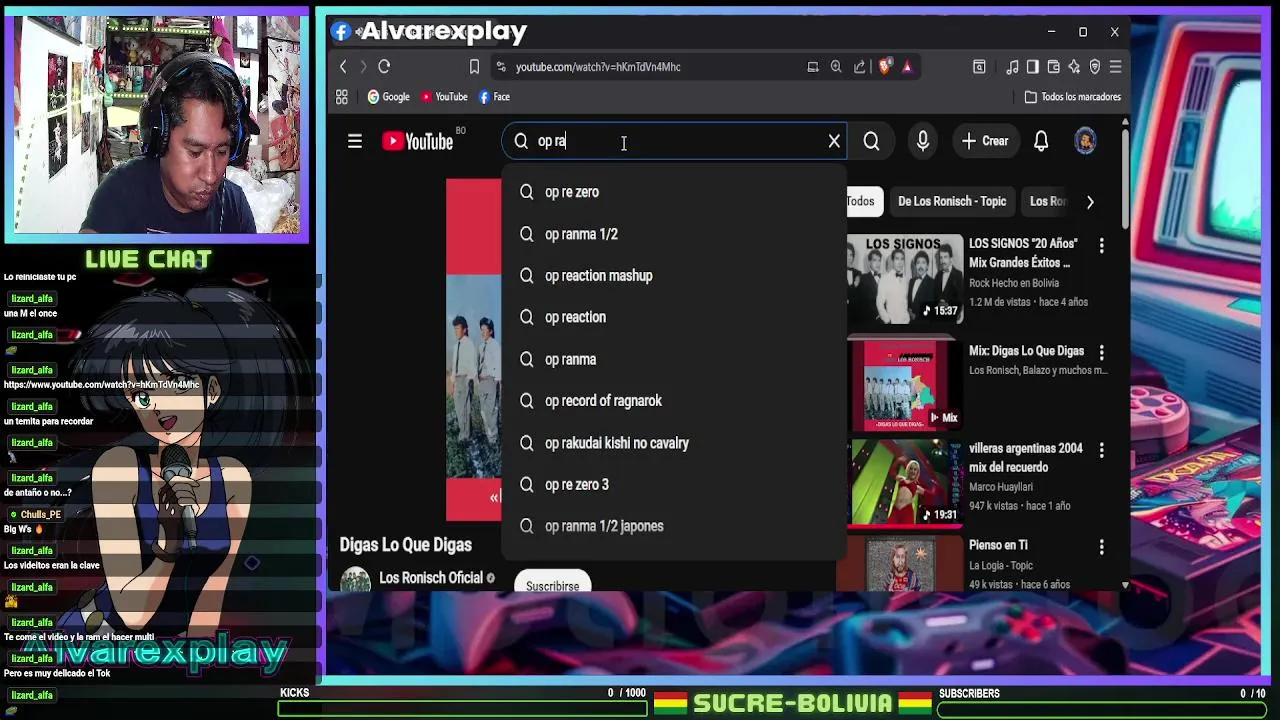Submit search with the magnifier button
Image resolution: width=1280 pixels, height=720 pixels.
pyautogui.click(x=871, y=142)
